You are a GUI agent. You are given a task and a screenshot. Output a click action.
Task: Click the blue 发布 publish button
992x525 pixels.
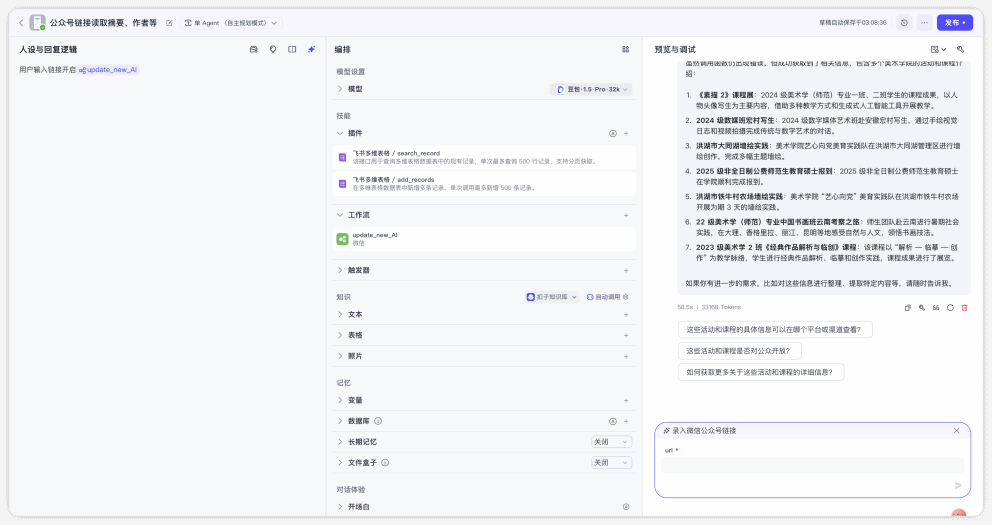pos(955,22)
